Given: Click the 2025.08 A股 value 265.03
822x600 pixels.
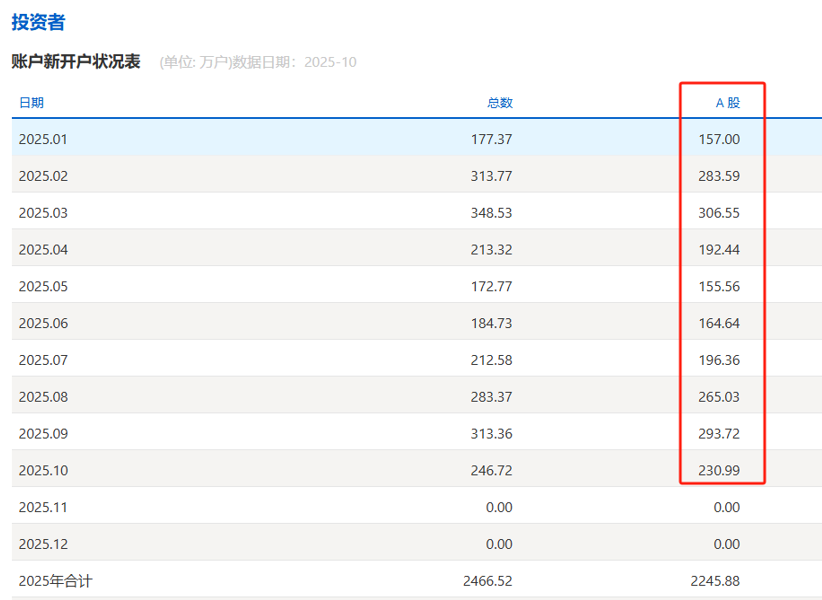Looking at the screenshot, I should (x=718, y=396).
